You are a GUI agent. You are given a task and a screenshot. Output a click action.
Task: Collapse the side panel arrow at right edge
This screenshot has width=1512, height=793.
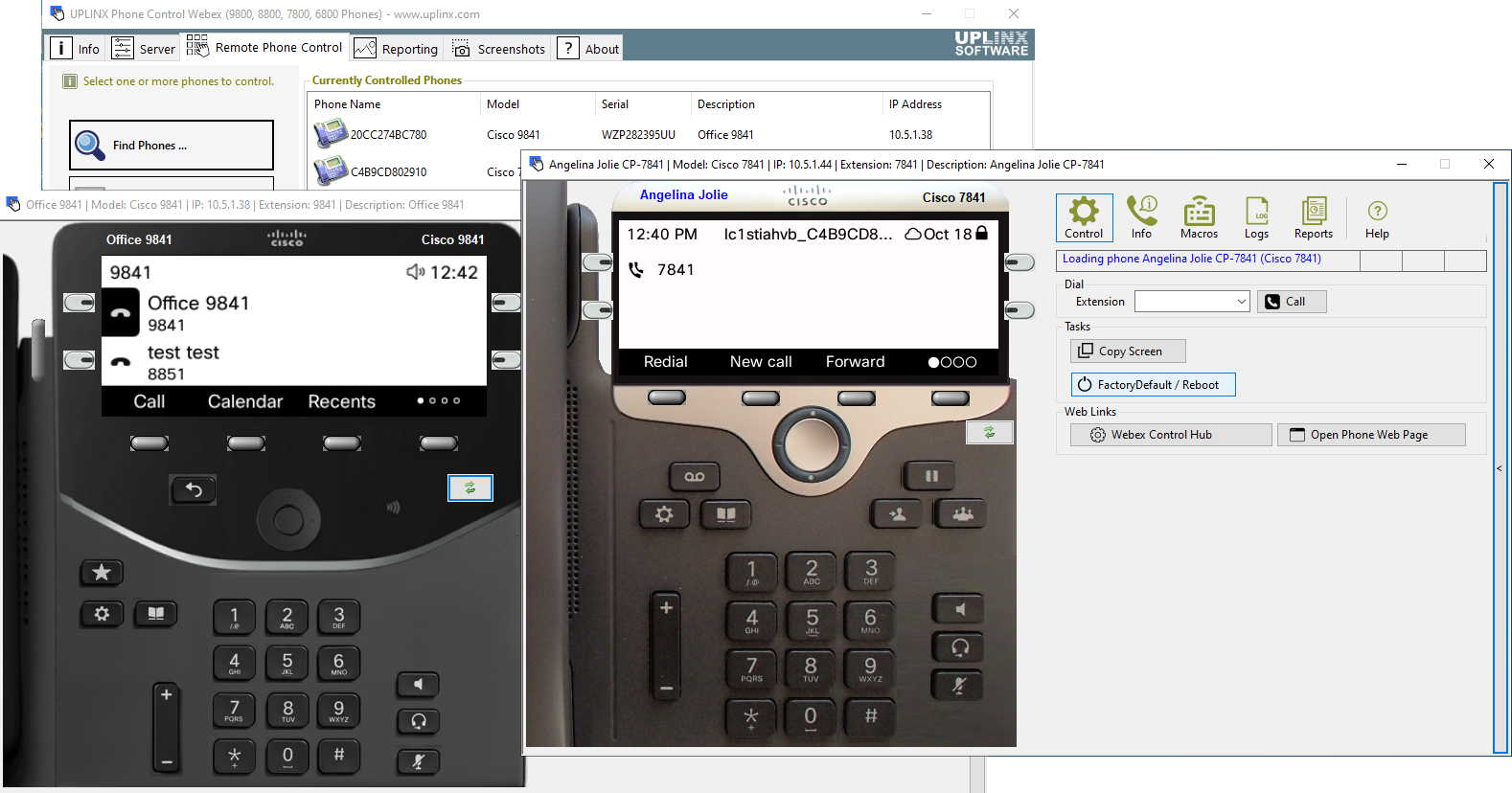[1500, 468]
